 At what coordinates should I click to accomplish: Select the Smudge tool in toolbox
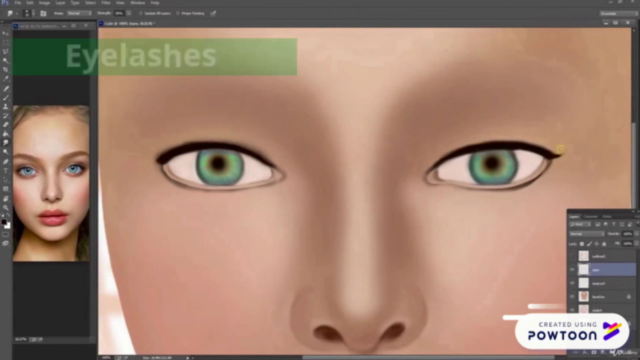6,142
